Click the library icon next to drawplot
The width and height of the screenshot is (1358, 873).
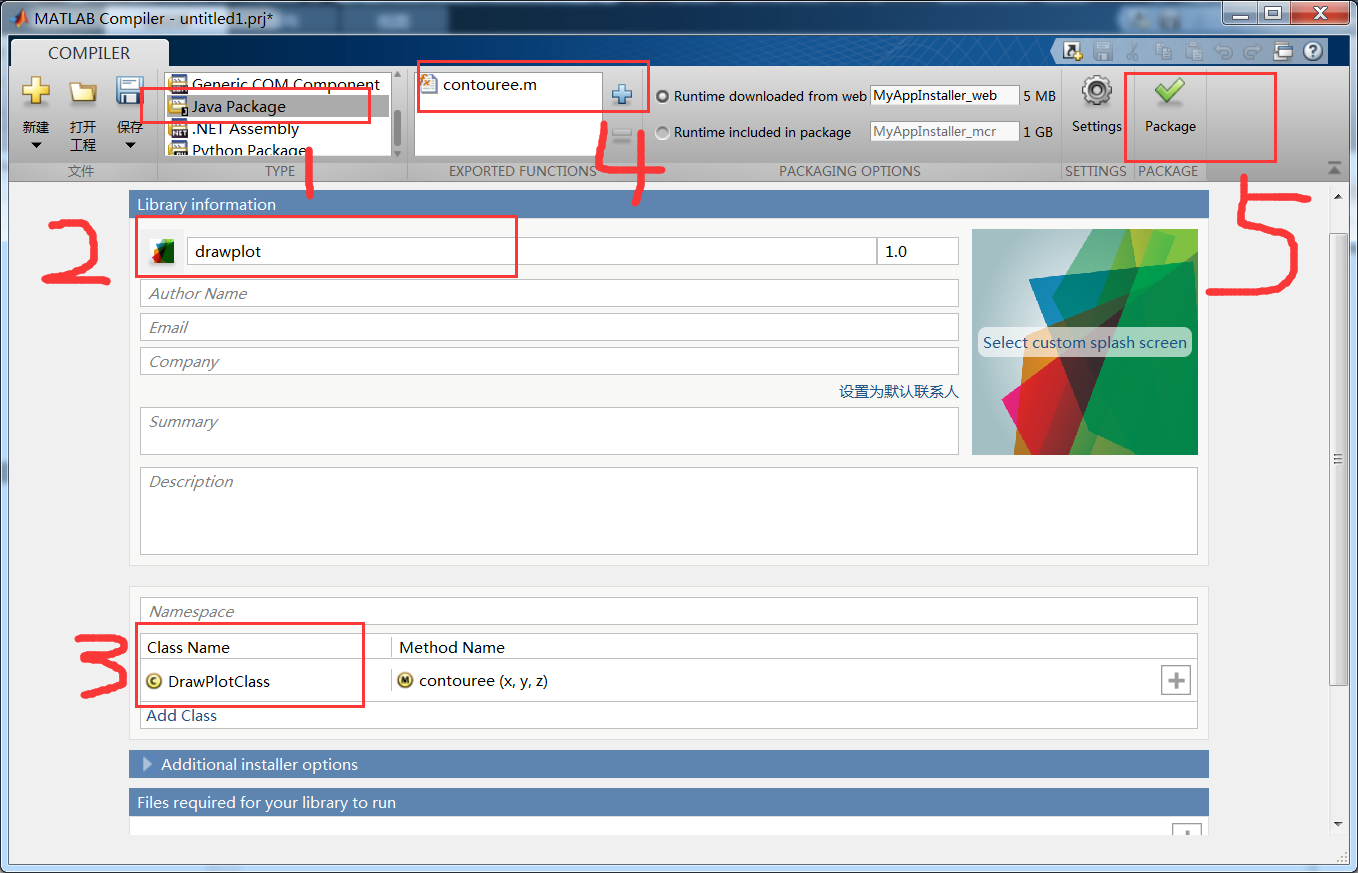point(162,251)
